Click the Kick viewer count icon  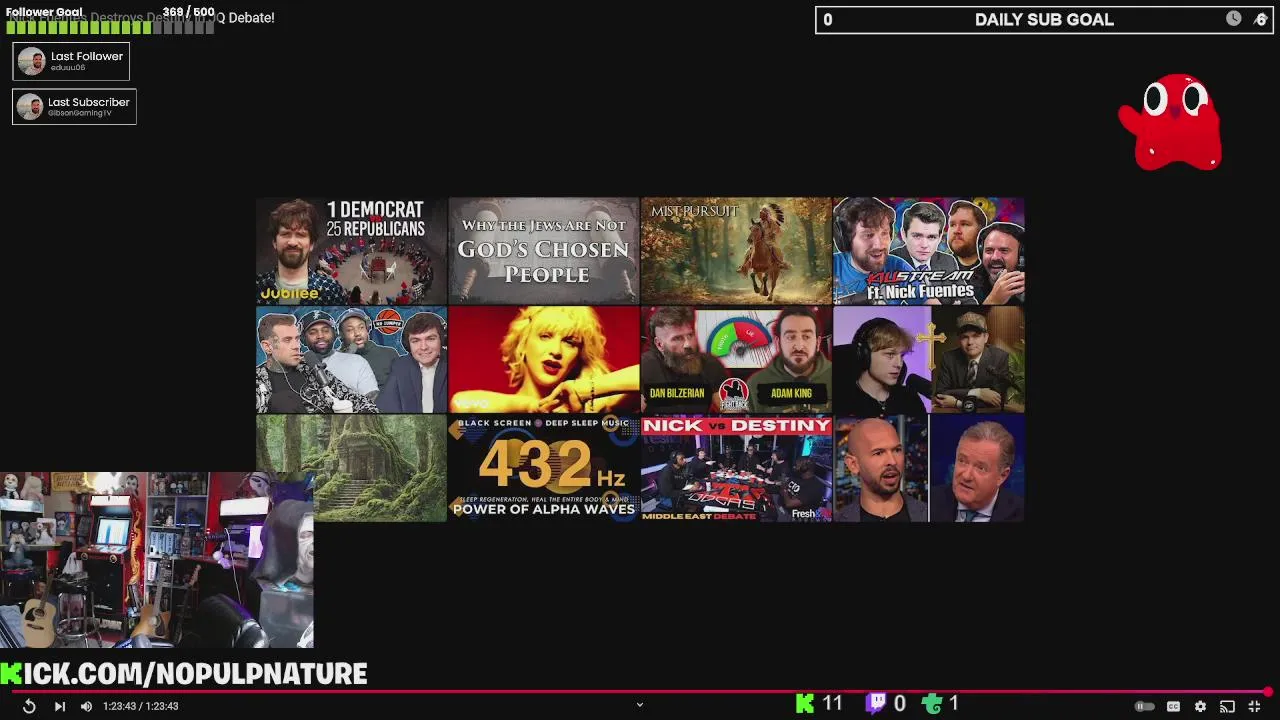point(805,704)
